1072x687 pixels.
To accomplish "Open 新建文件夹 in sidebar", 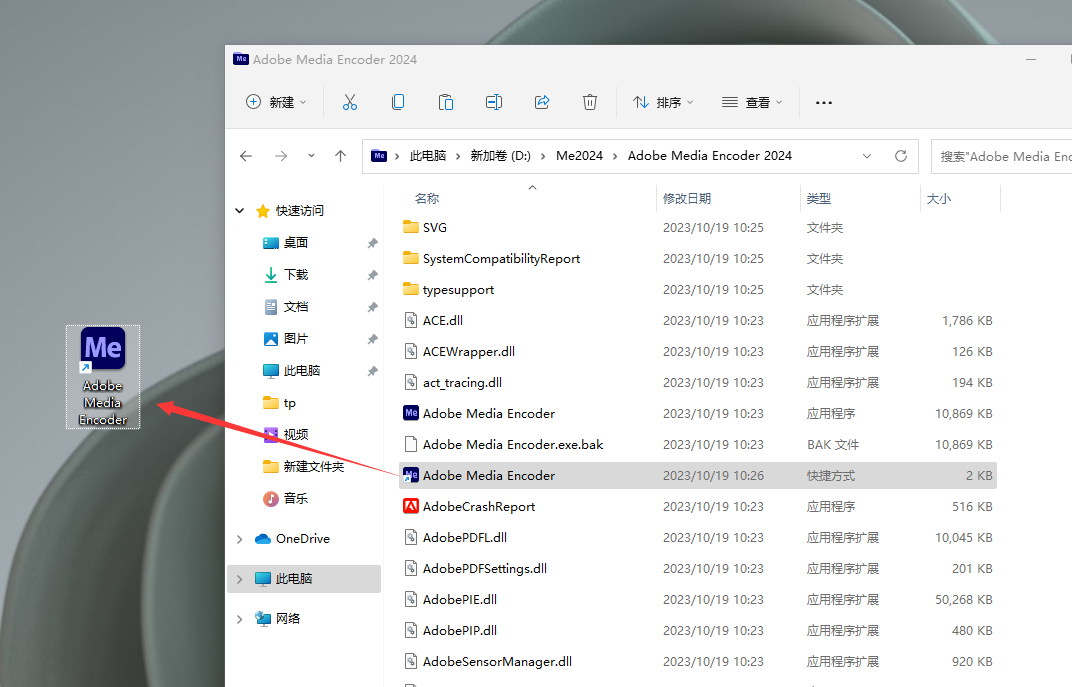I will [314, 467].
